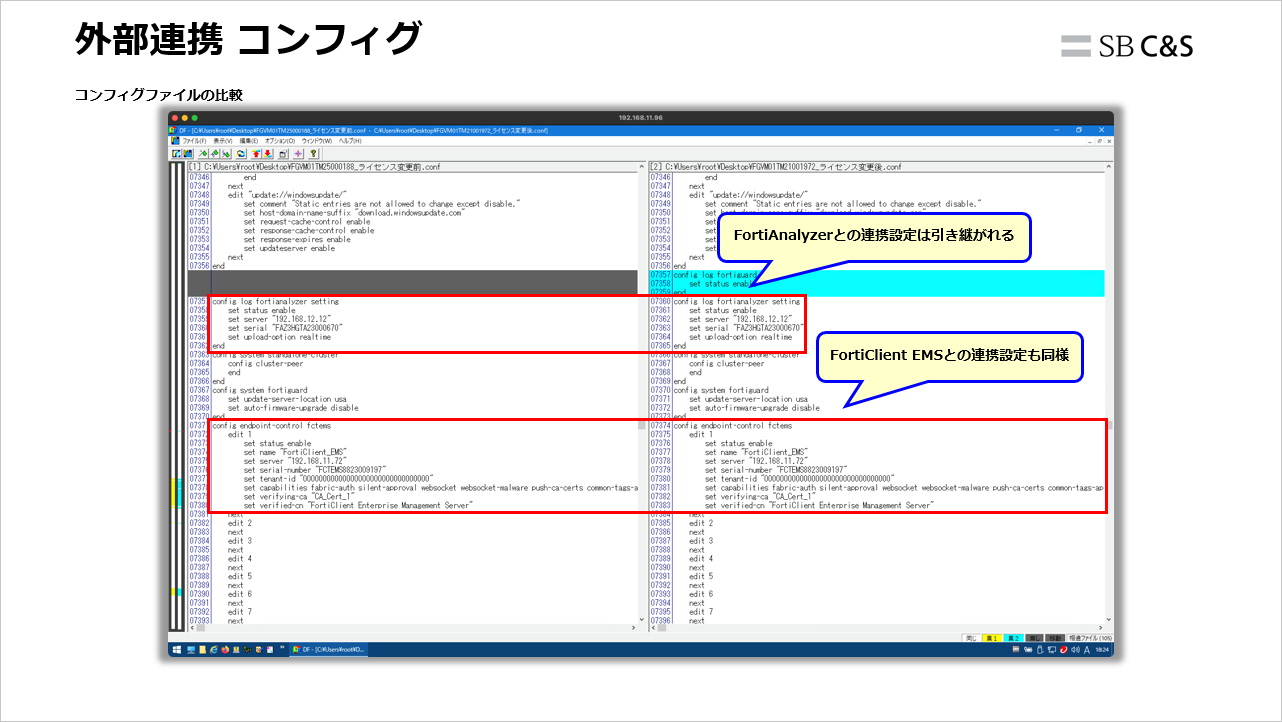Click the fifth toolbar icon with green arrow
Screen dimensions: 1282x722
[x=225, y=154]
